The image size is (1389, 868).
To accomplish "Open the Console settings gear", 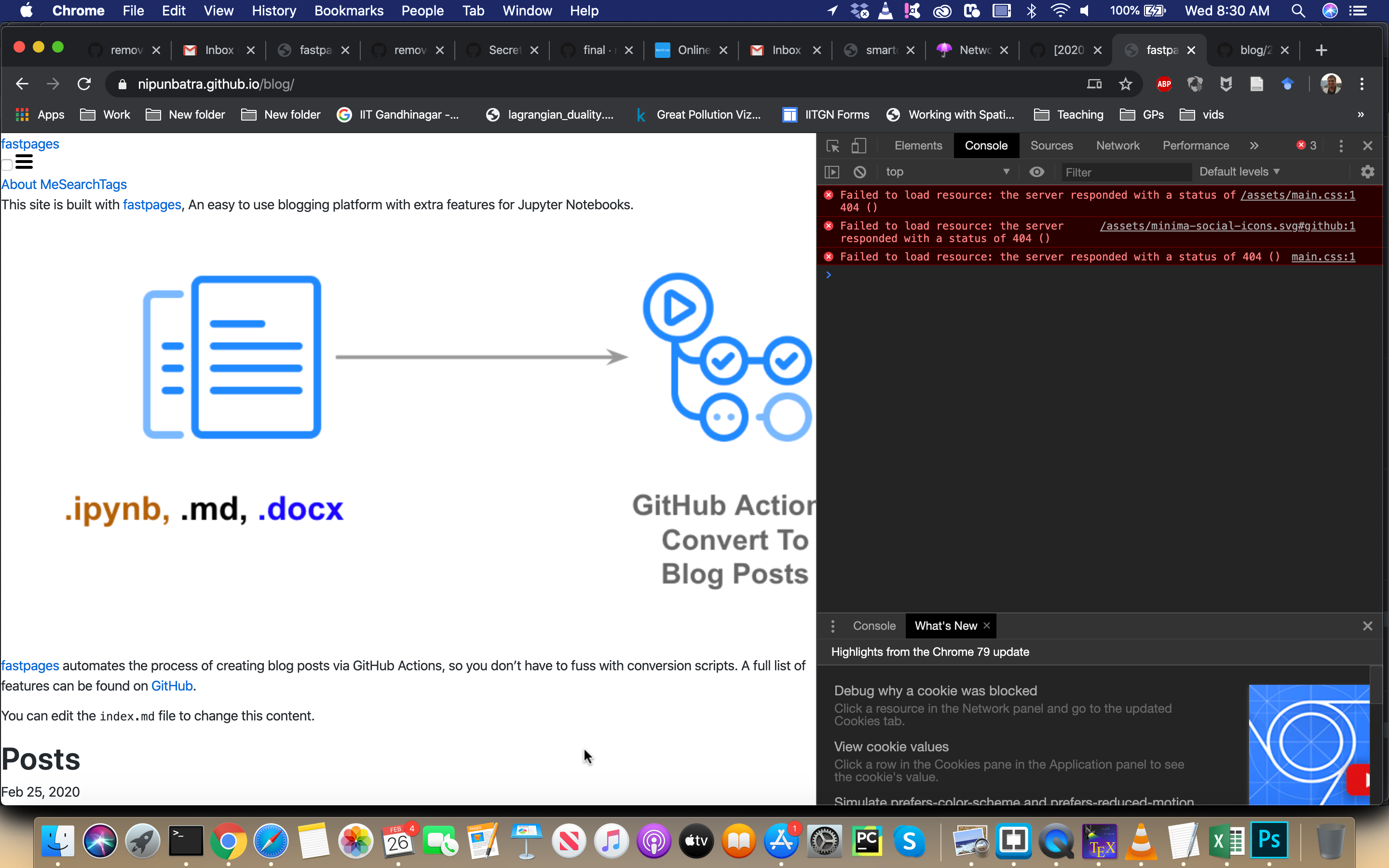I will [x=1368, y=172].
